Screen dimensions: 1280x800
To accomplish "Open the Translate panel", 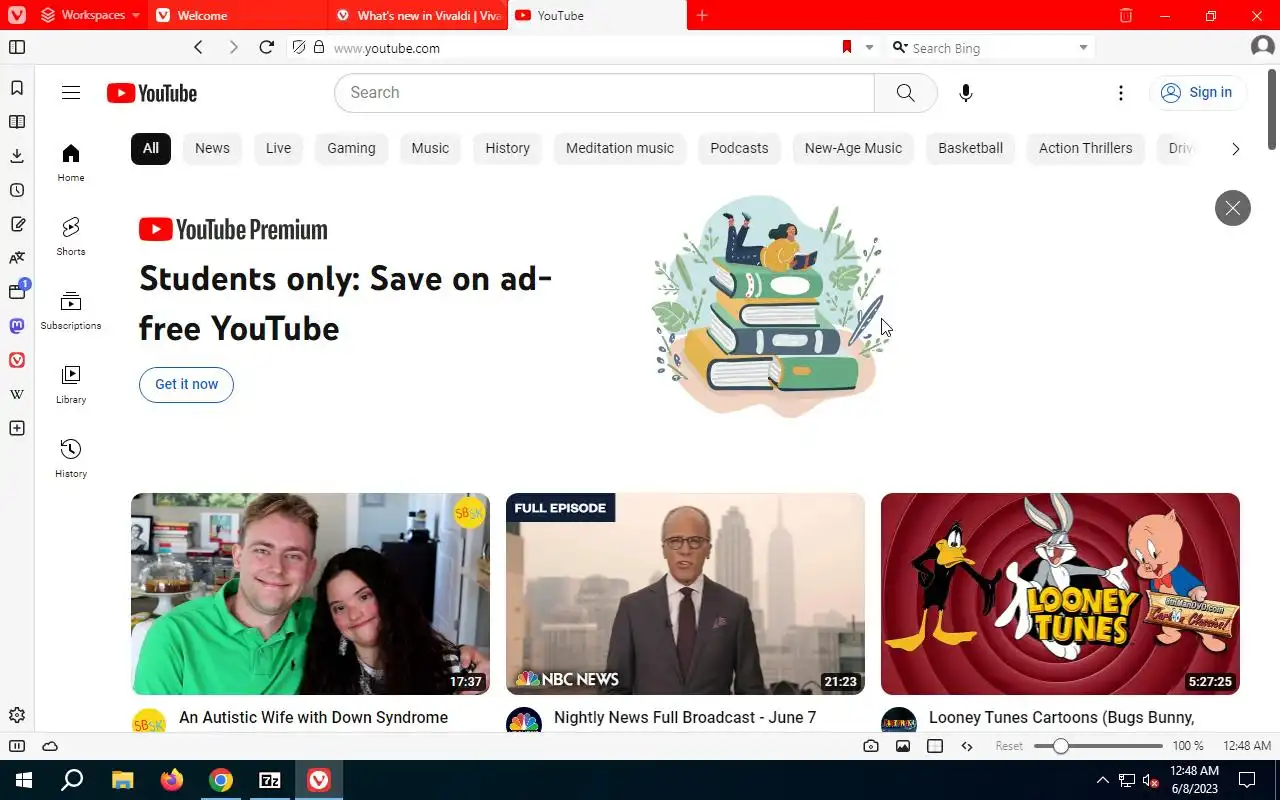I will tap(17, 258).
